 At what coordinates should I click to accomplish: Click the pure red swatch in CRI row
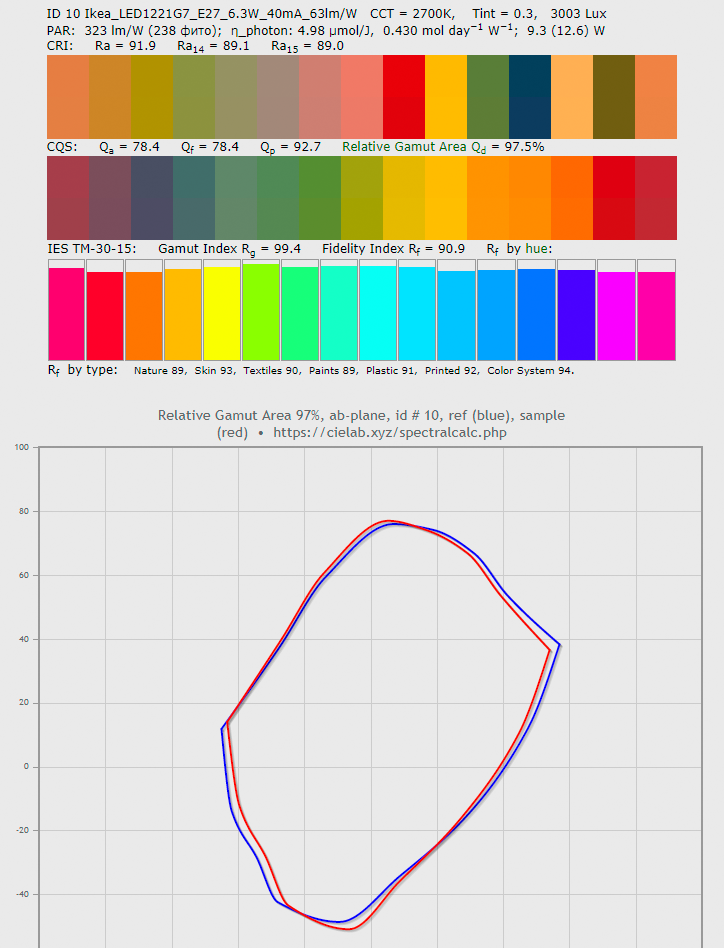click(x=403, y=96)
